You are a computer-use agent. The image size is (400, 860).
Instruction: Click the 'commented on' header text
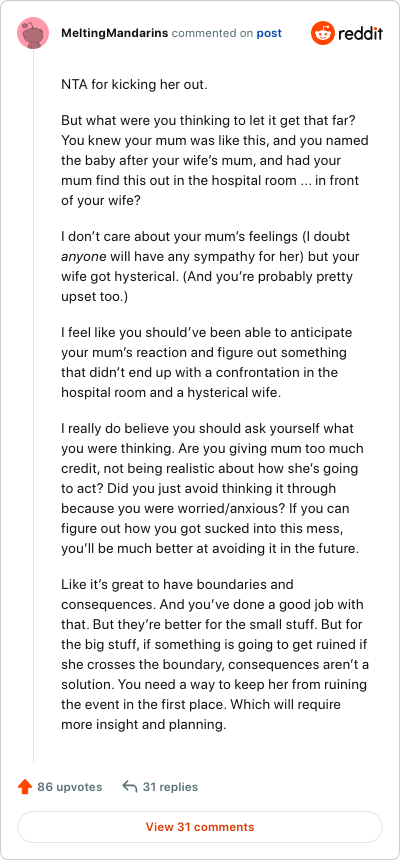(212, 33)
